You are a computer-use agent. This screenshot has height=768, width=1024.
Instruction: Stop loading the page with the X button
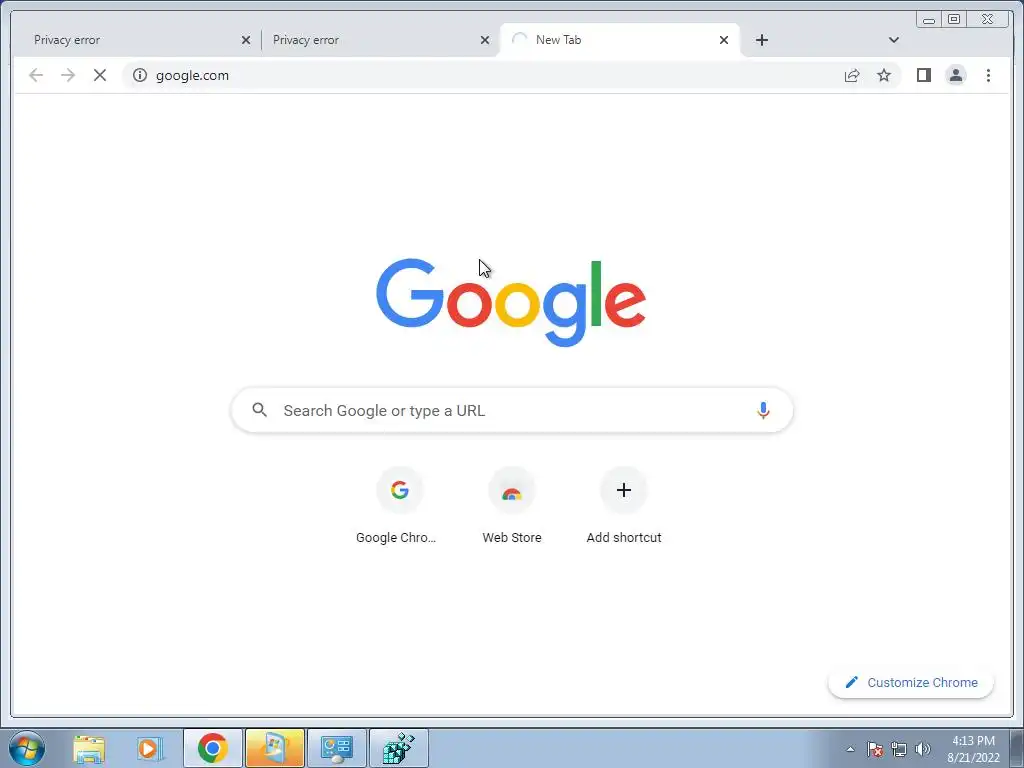pyautogui.click(x=100, y=75)
